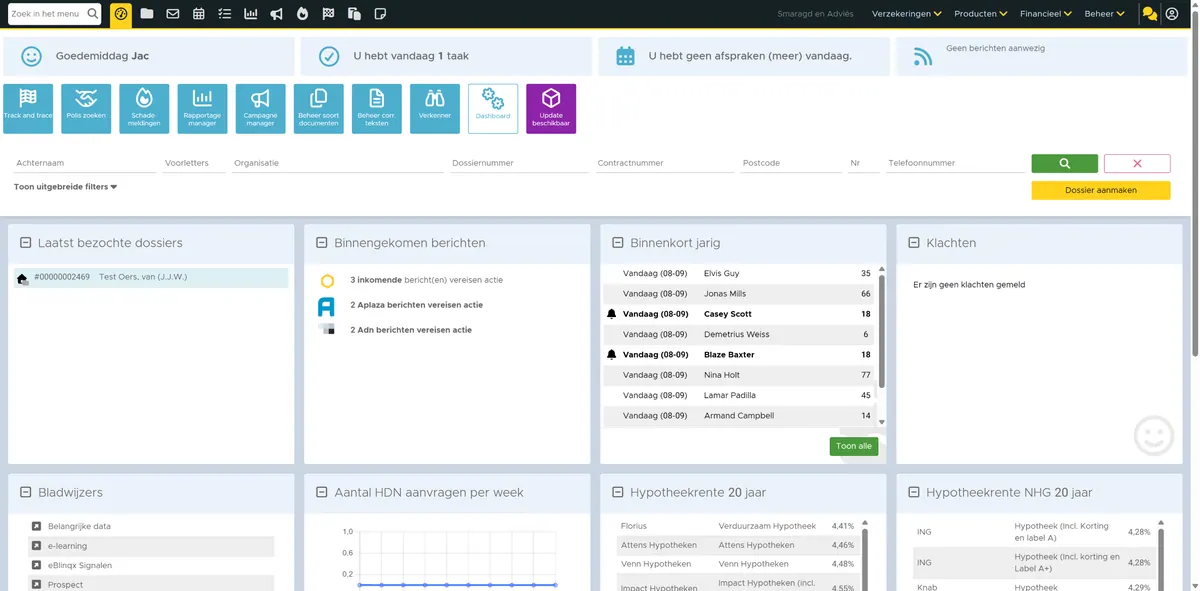This screenshot has height=591, width=1200.
Task: Expand the Verzekeringen menu
Action: point(907,14)
